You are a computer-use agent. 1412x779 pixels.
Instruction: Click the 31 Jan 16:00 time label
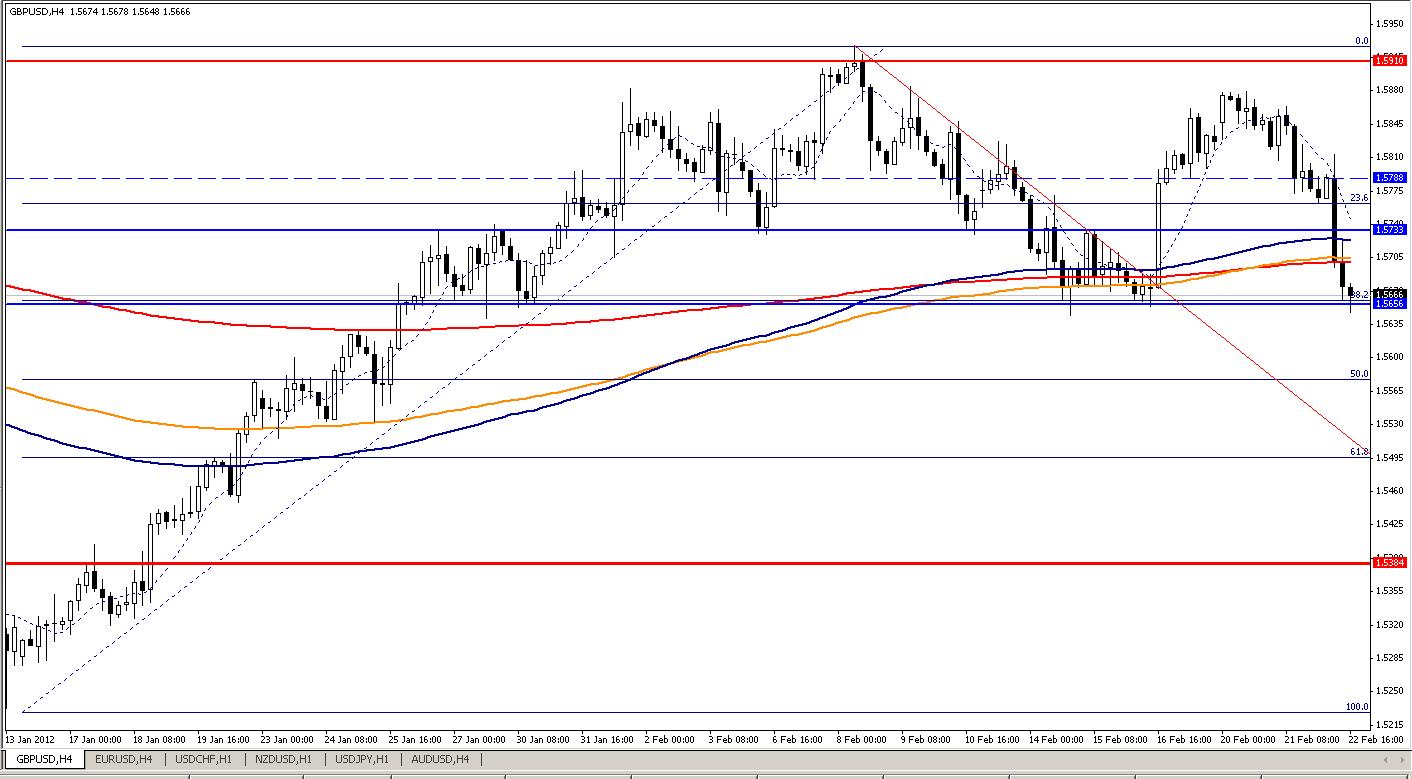(607, 741)
